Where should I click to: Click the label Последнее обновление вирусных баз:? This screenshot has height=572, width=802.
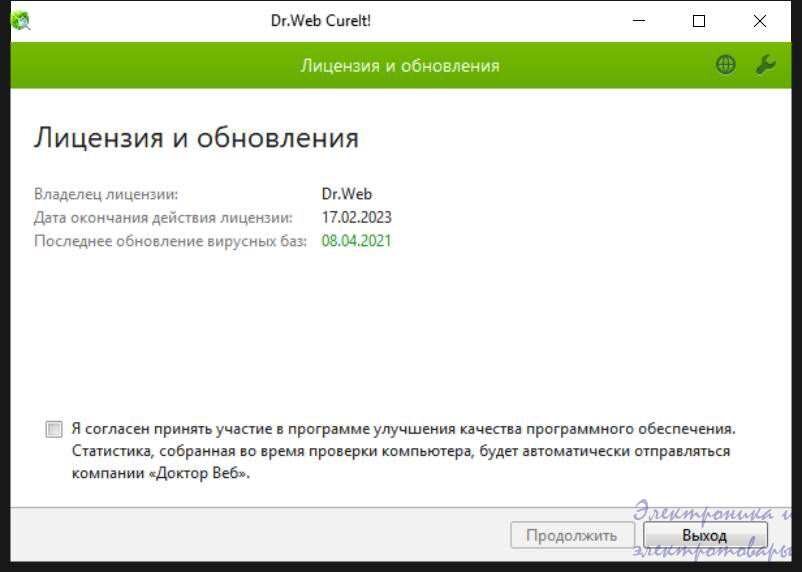(170, 241)
